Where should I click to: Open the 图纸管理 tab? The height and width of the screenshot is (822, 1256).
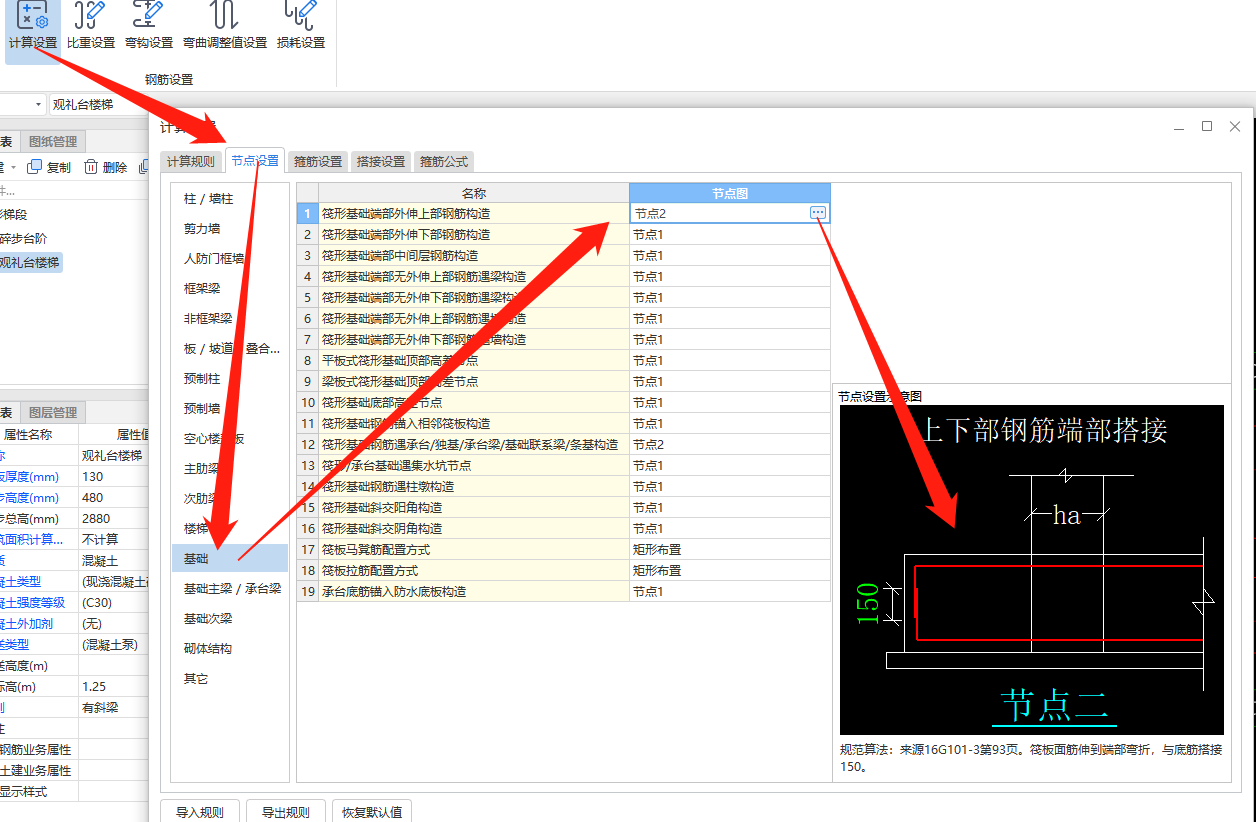[53, 142]
